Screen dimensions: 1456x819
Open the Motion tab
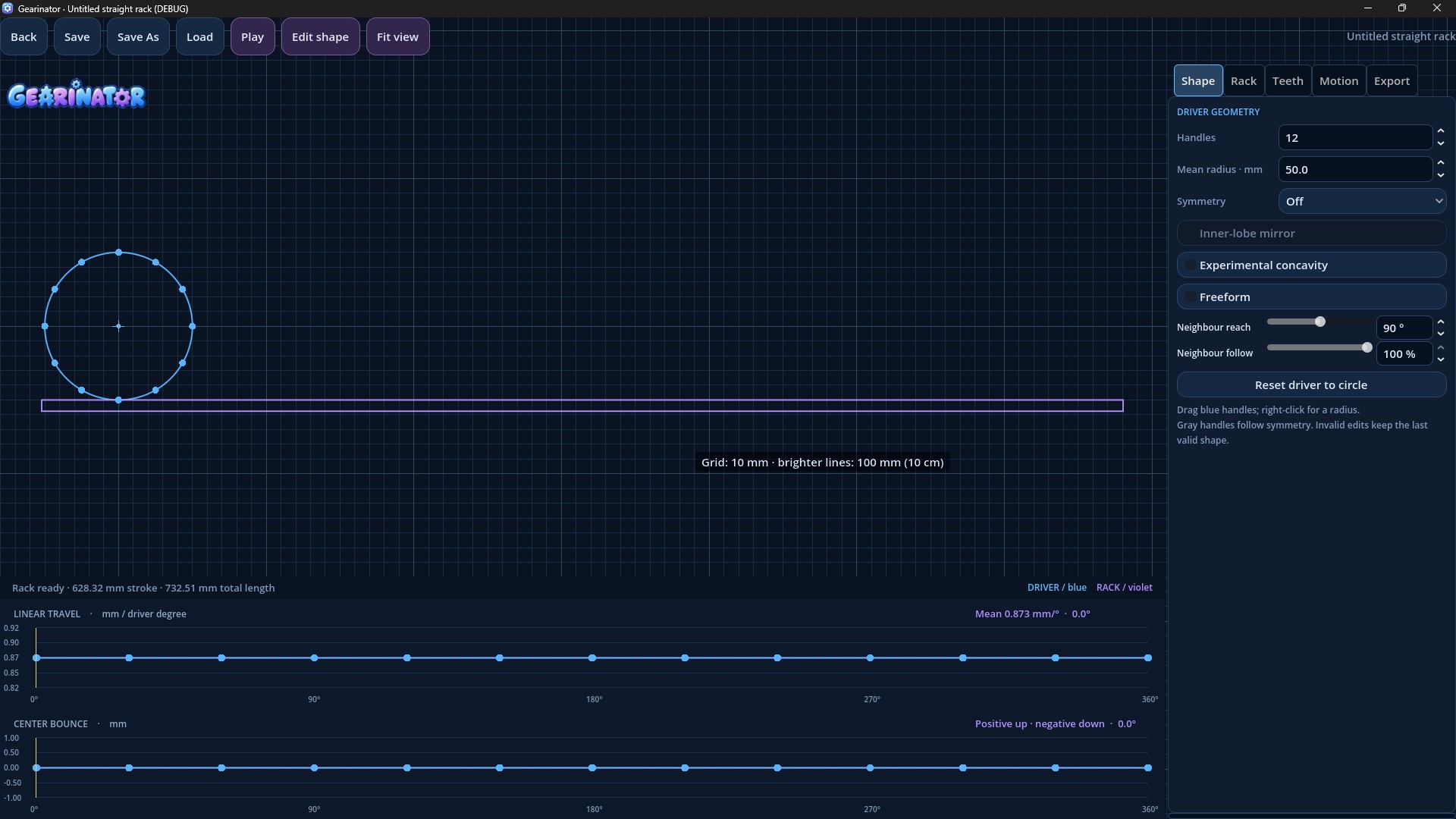point(1338,80)
